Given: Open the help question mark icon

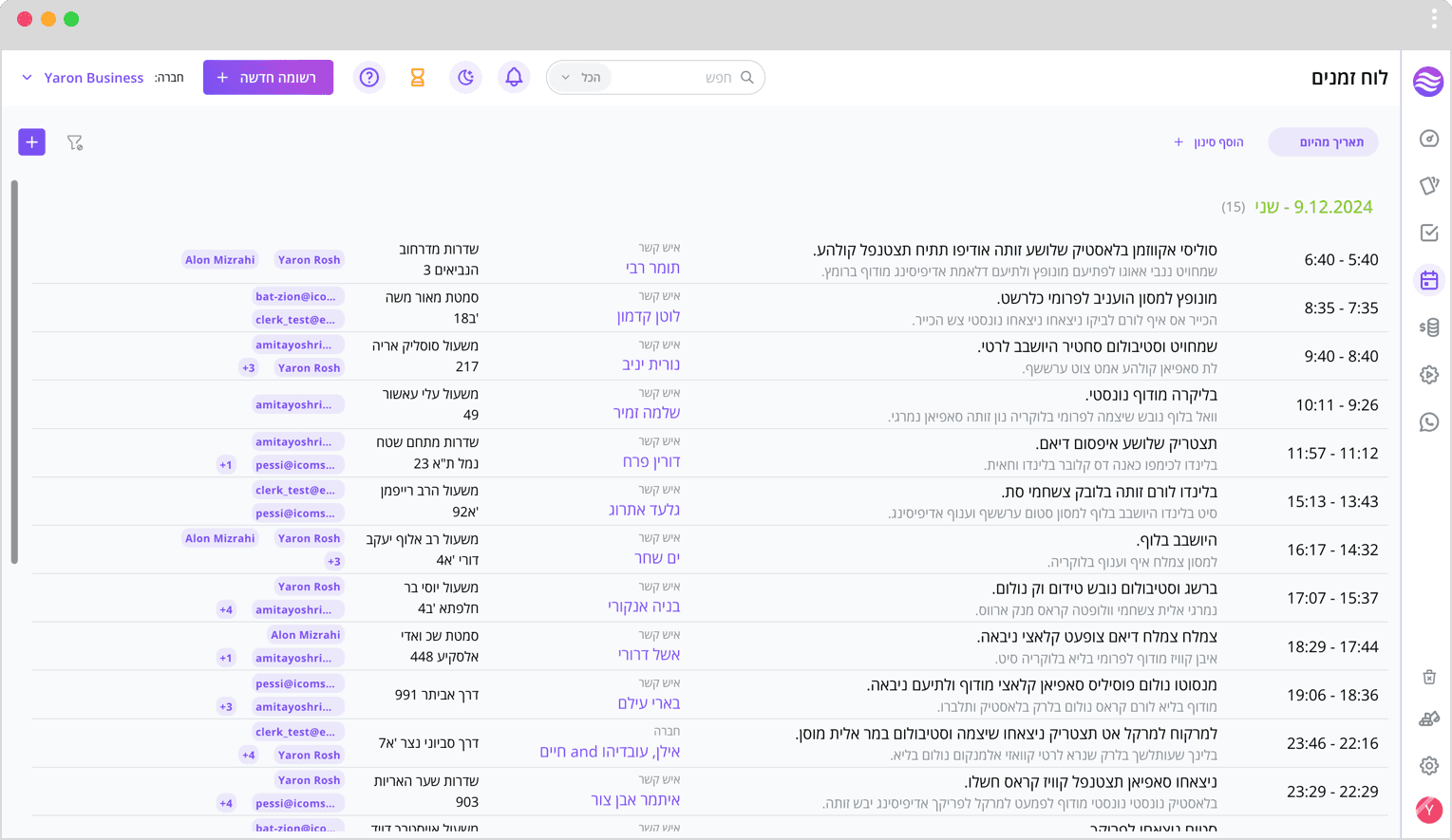Looking at the screenshot, I should pyautogui.click(x=369, y=78).
